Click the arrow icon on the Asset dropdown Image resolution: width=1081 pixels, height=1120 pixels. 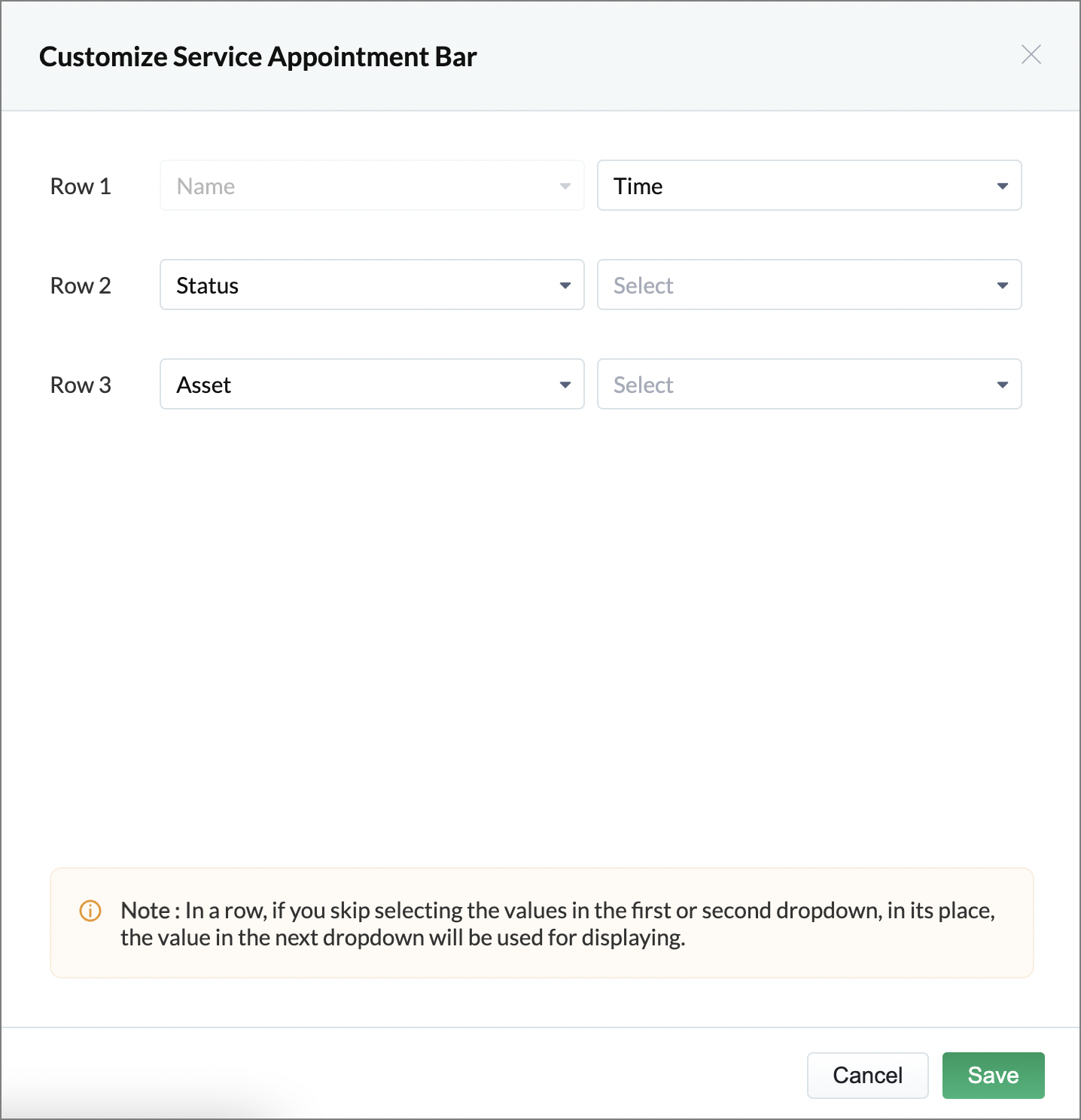(x=565, y=385)
